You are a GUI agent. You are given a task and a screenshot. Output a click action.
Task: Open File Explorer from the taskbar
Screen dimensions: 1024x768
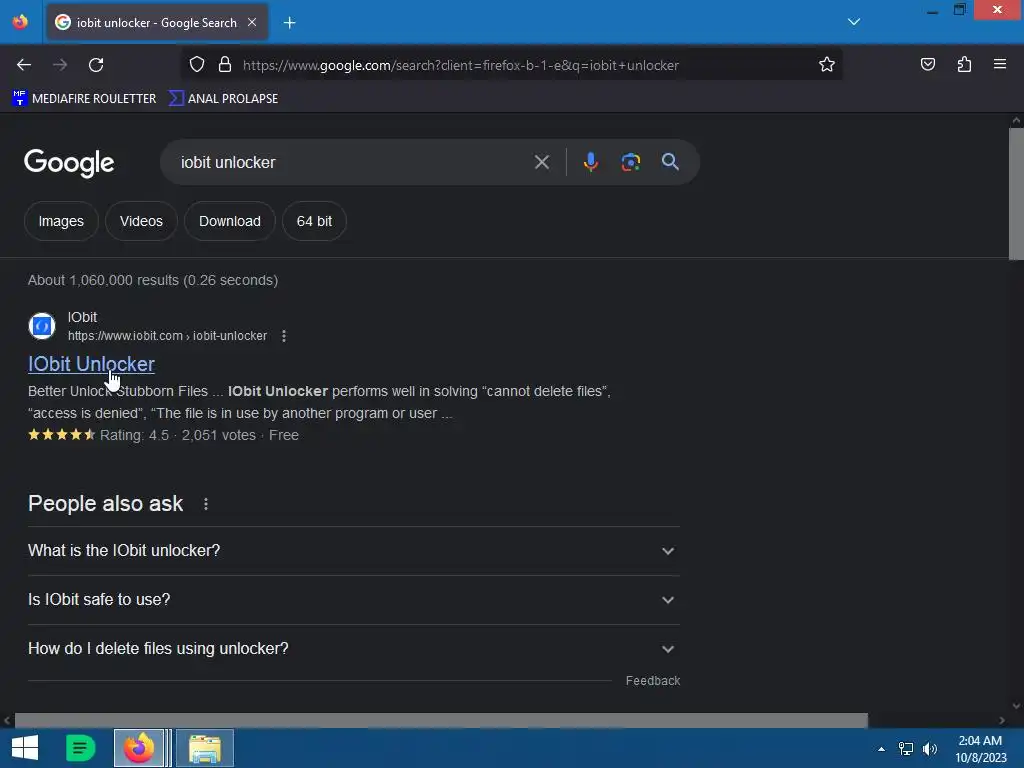205,748
